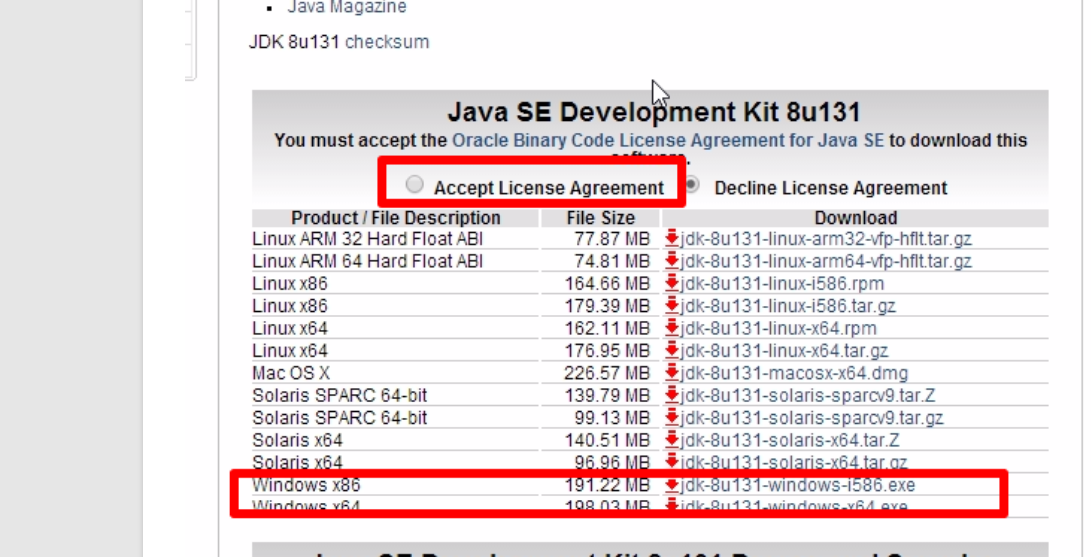Click download arrow icon for solaris-sparcv9.tar.Z

671,394
